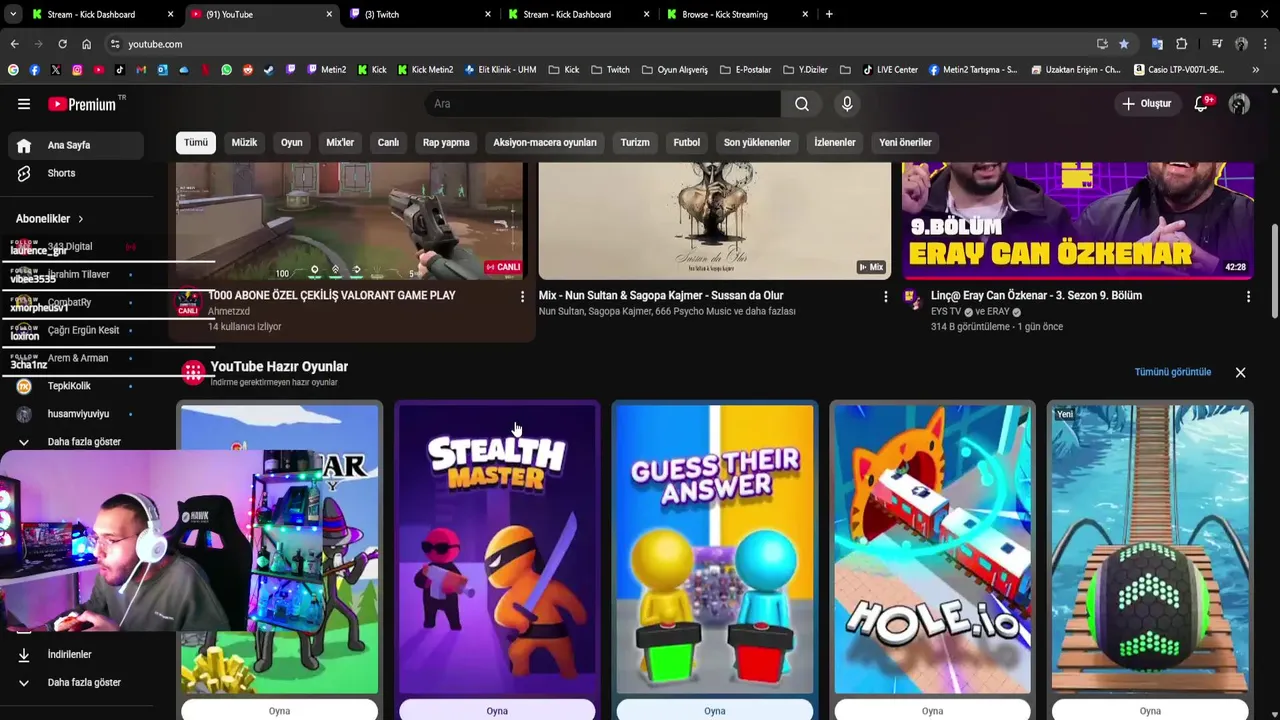The height and width of the screenshot is (720, 1280).
Task: Open the browser extensions puzzle icon
Action: [1181, 44]
